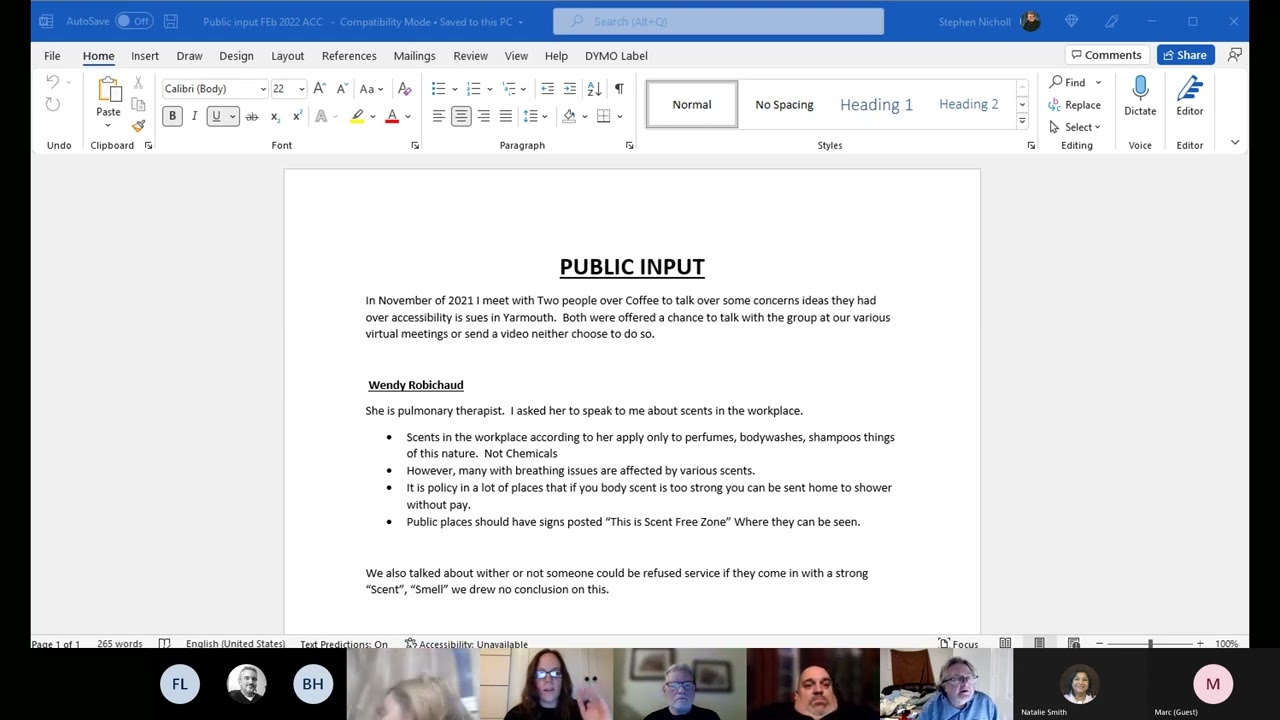Expand the Styles gallery more arrow
1280x720 pixels.
1022,121
